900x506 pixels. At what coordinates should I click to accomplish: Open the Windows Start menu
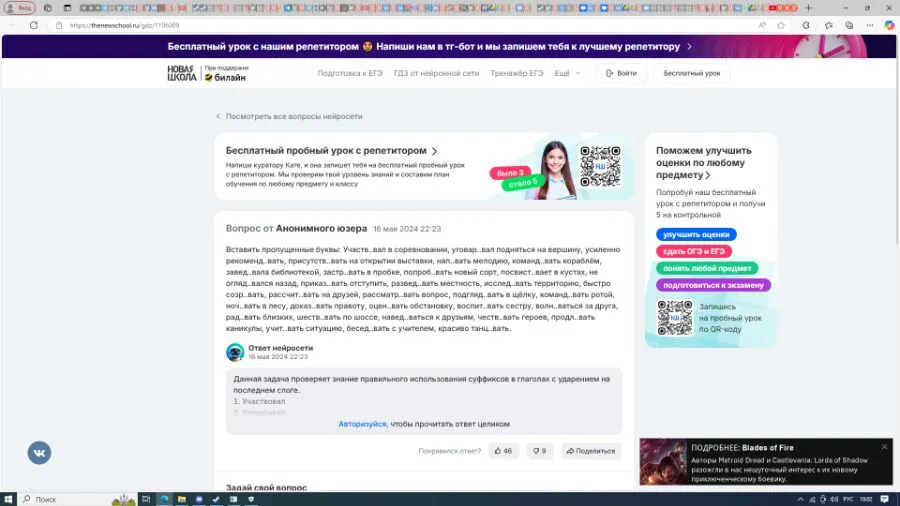click(x=9, y=499)
